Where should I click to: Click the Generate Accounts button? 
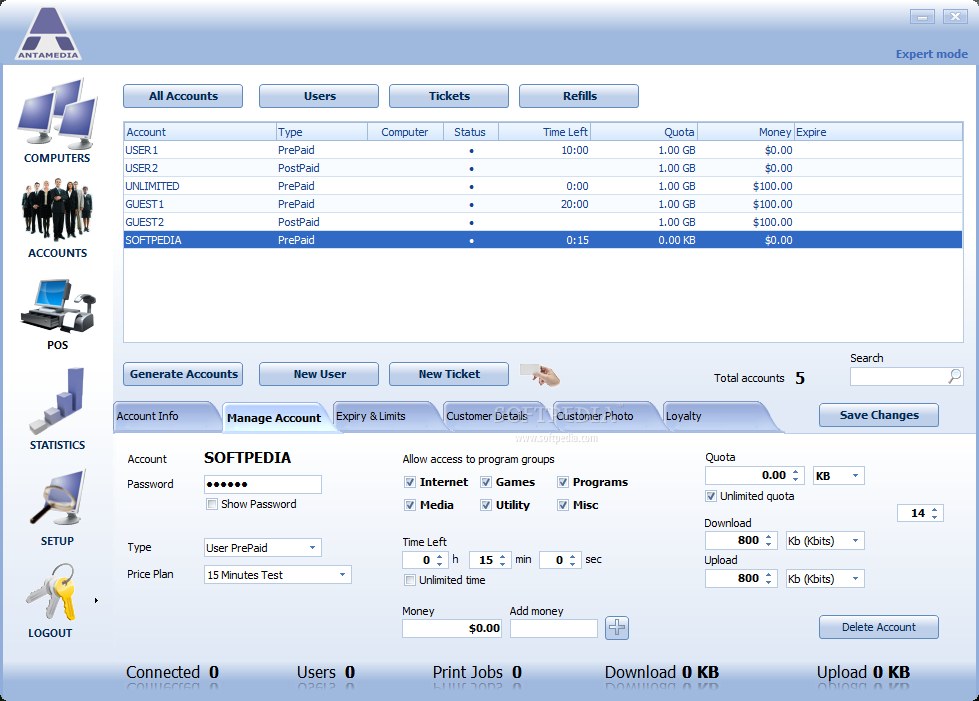click(183, 374)
